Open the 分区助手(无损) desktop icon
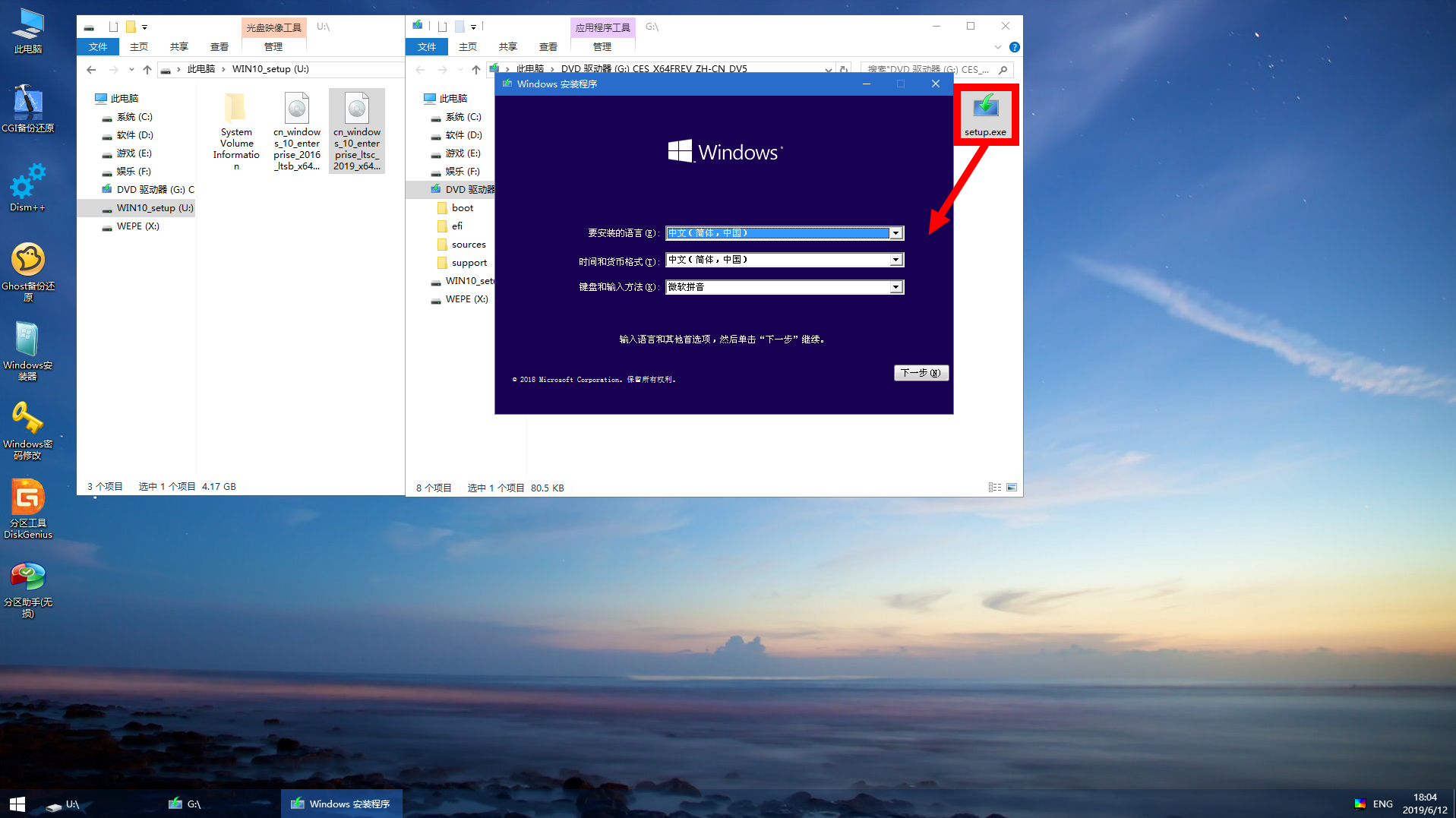 coord(28,590)
